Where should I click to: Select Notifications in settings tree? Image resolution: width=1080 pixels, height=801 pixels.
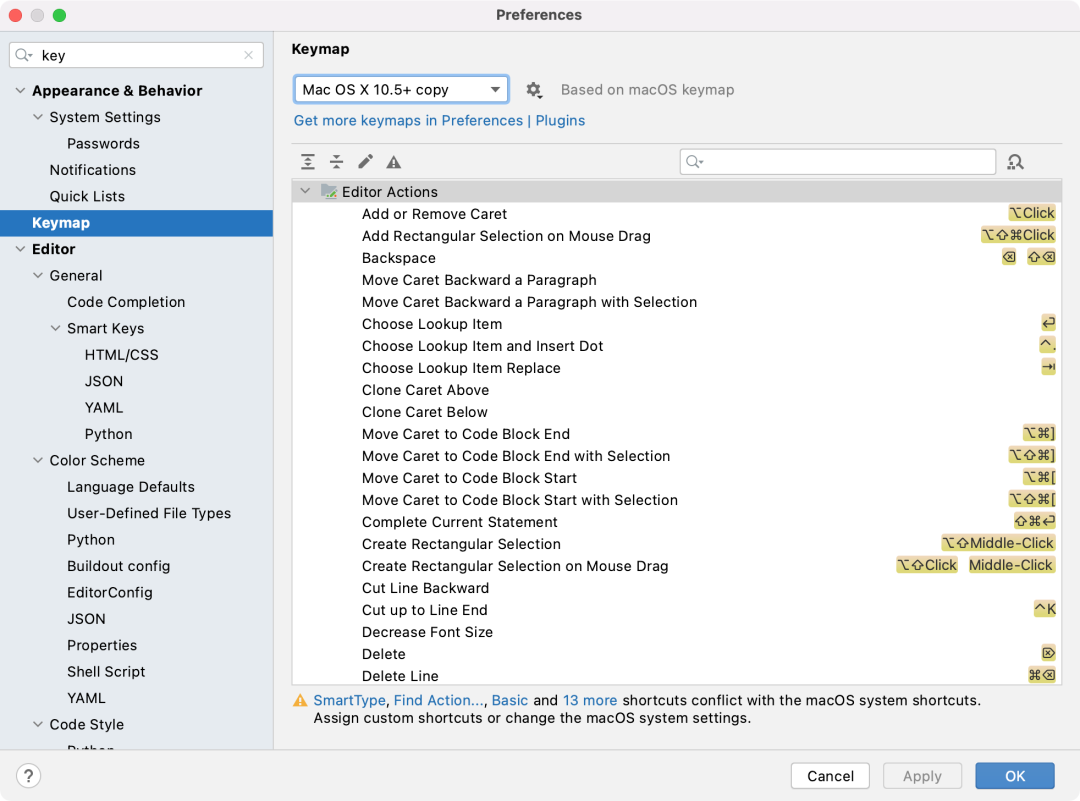click(92, 169)
